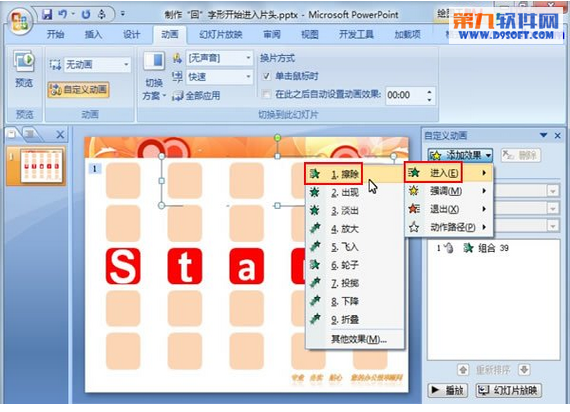Choose the 1. 擦除 wipe entrance effect
570x412 pixels.
tap(354, 174)
